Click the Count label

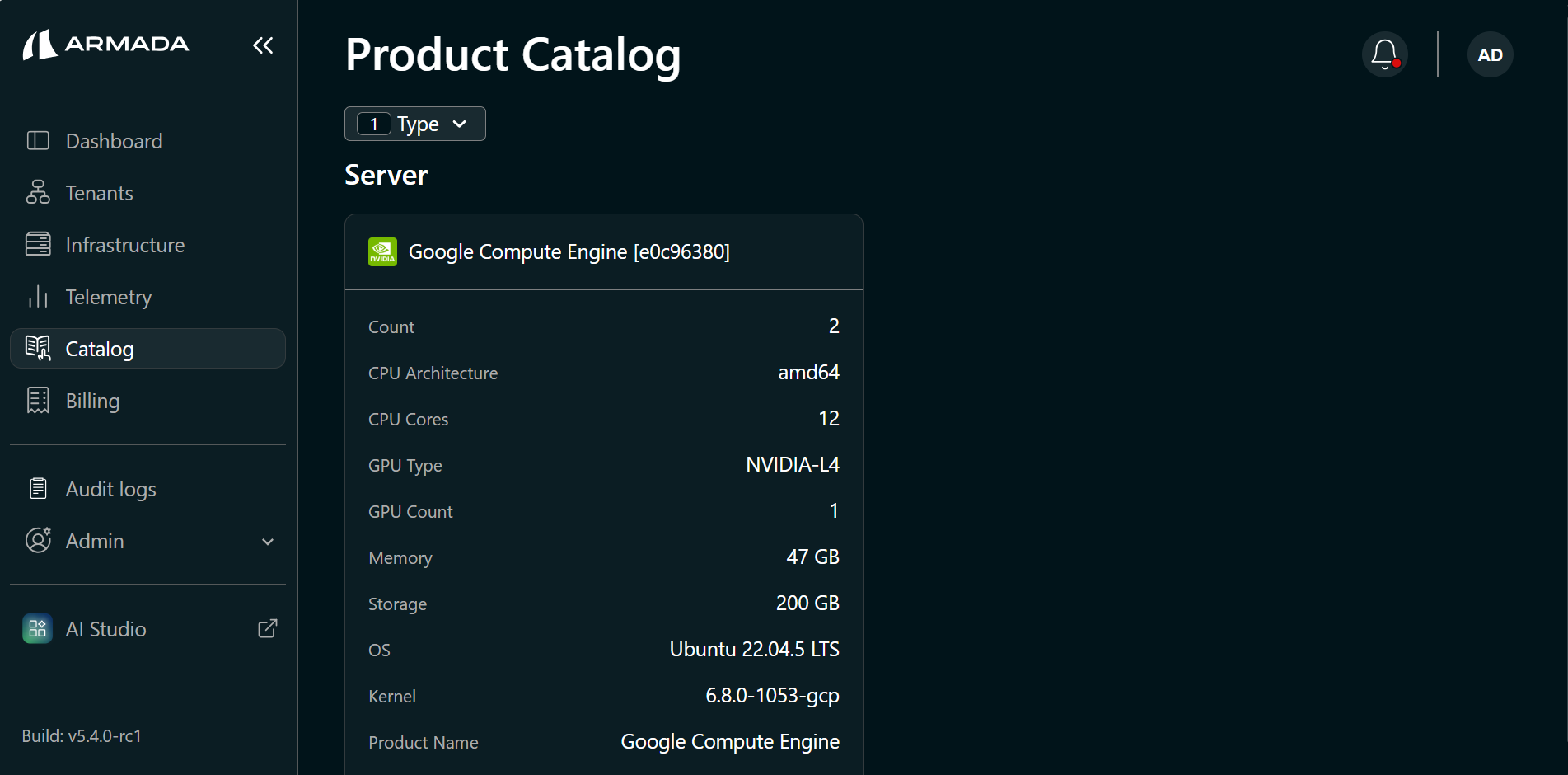pos(391,326)
